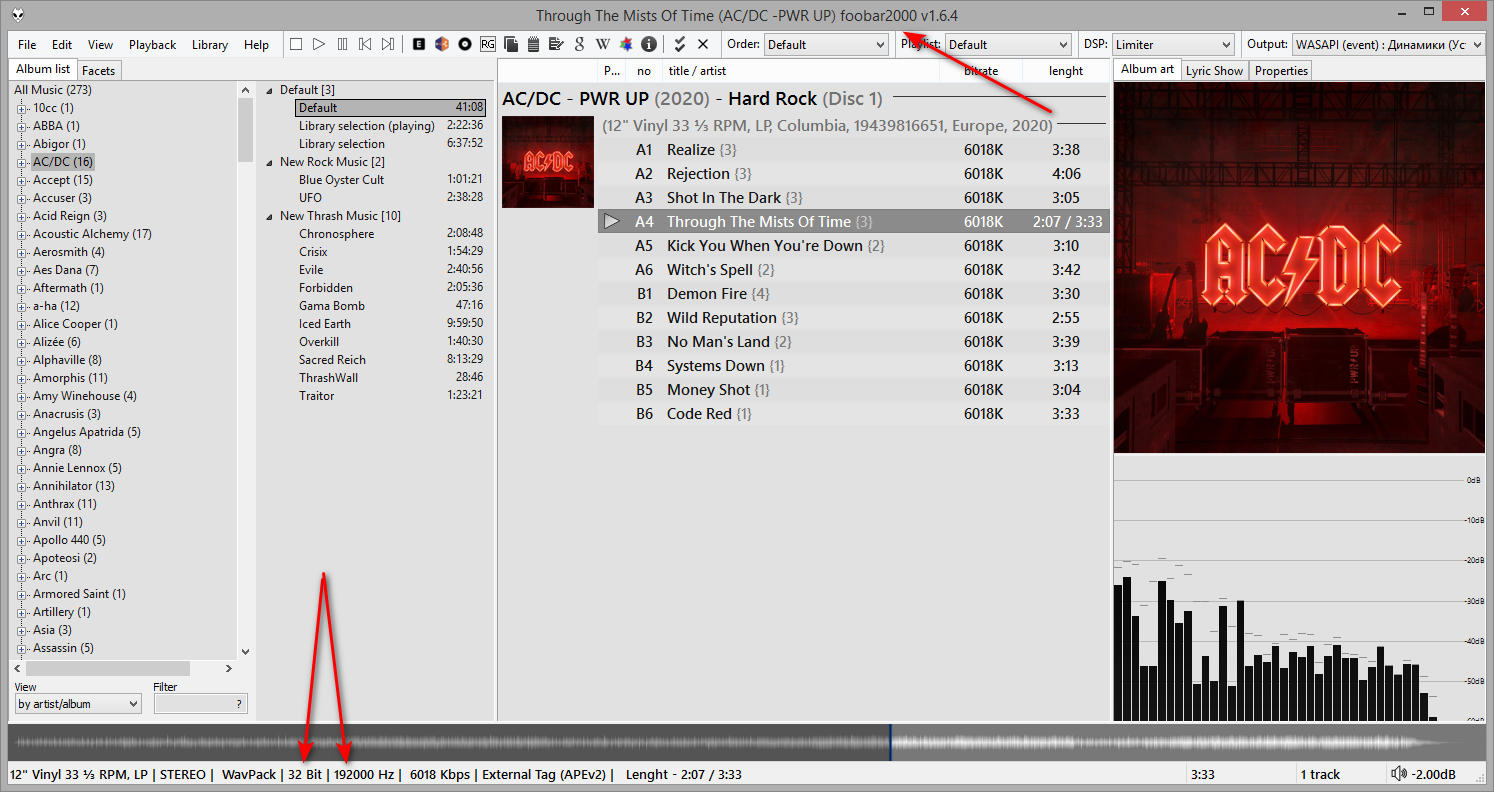Switch to the Album list tab
The width and height of the screenshot is (1494, 792).
coord(43,69)
